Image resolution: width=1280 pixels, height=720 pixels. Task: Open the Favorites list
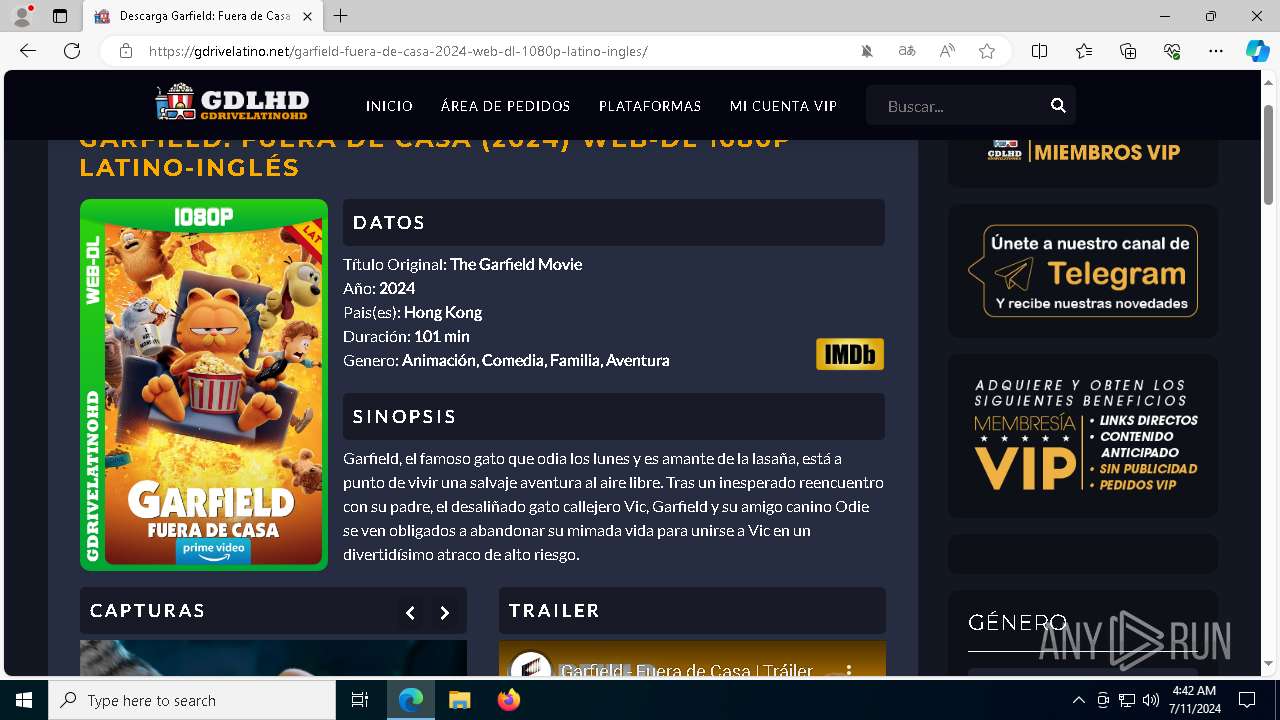[1084, 51]
